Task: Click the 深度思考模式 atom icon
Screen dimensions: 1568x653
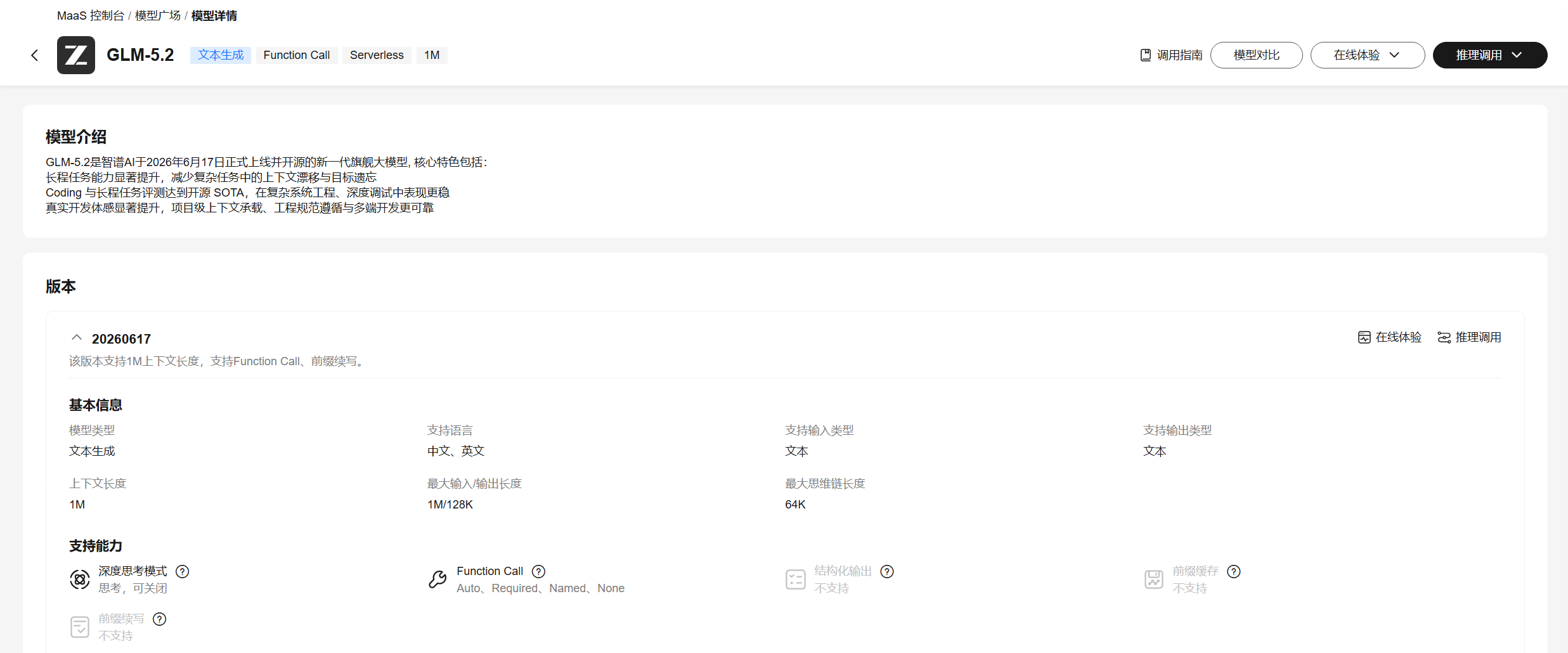Action: coord(80,579)
